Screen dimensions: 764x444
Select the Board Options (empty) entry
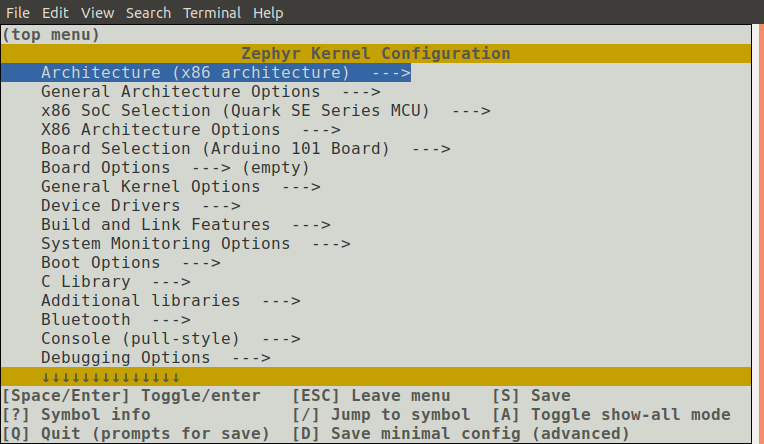(175, 168)
